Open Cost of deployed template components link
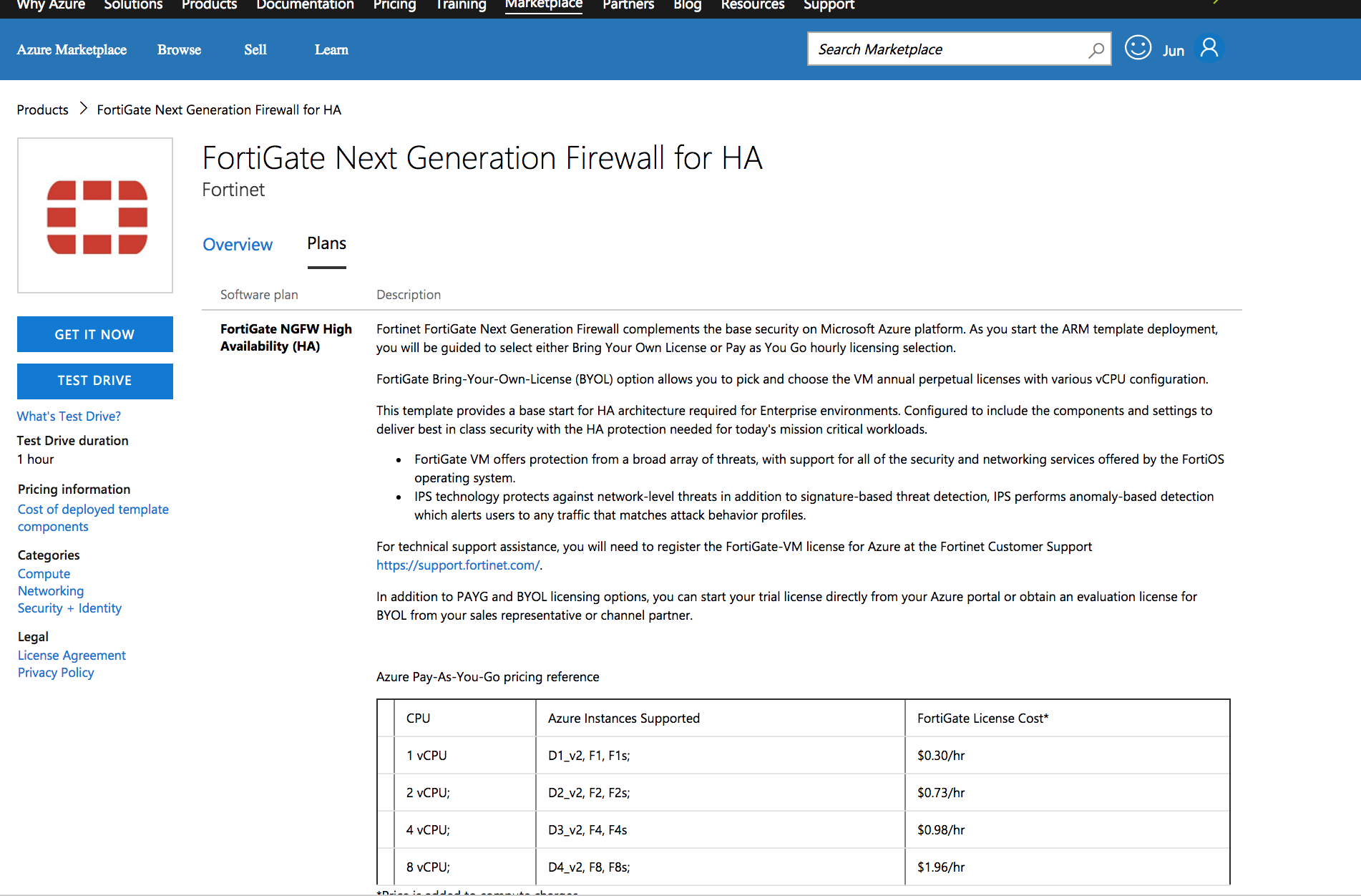The width and height of the screenshot is (1361, 896). 93,517
